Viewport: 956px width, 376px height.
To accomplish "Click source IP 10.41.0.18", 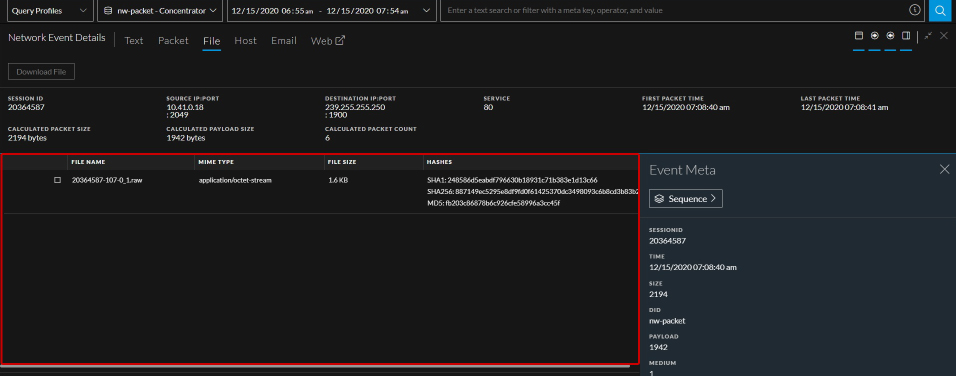I will click(185, 108).
